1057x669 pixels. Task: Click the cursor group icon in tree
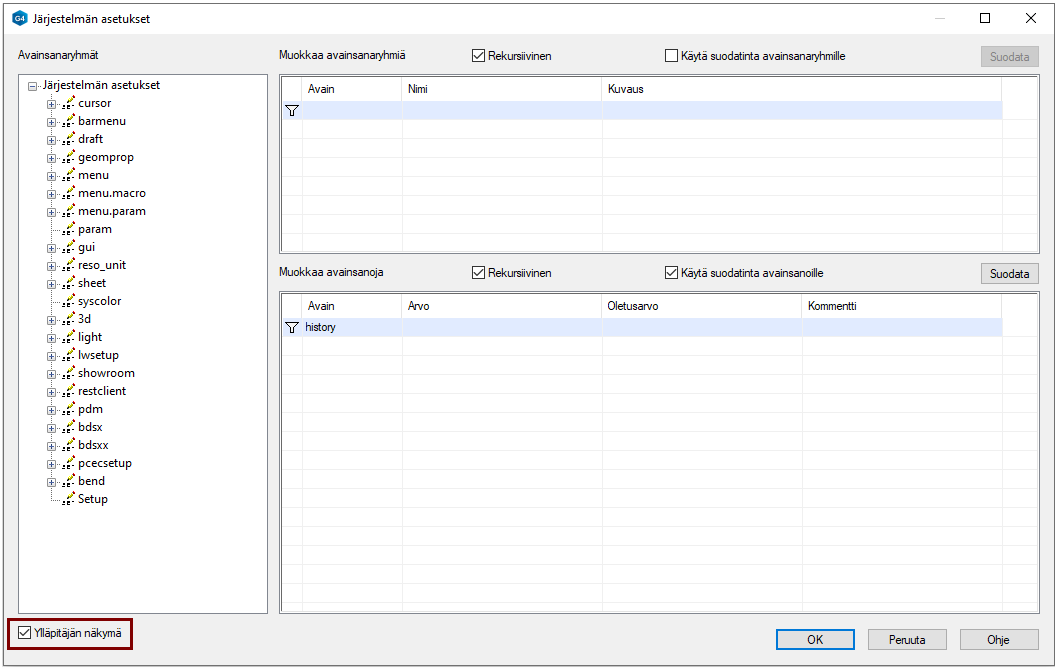coord(68,103)
